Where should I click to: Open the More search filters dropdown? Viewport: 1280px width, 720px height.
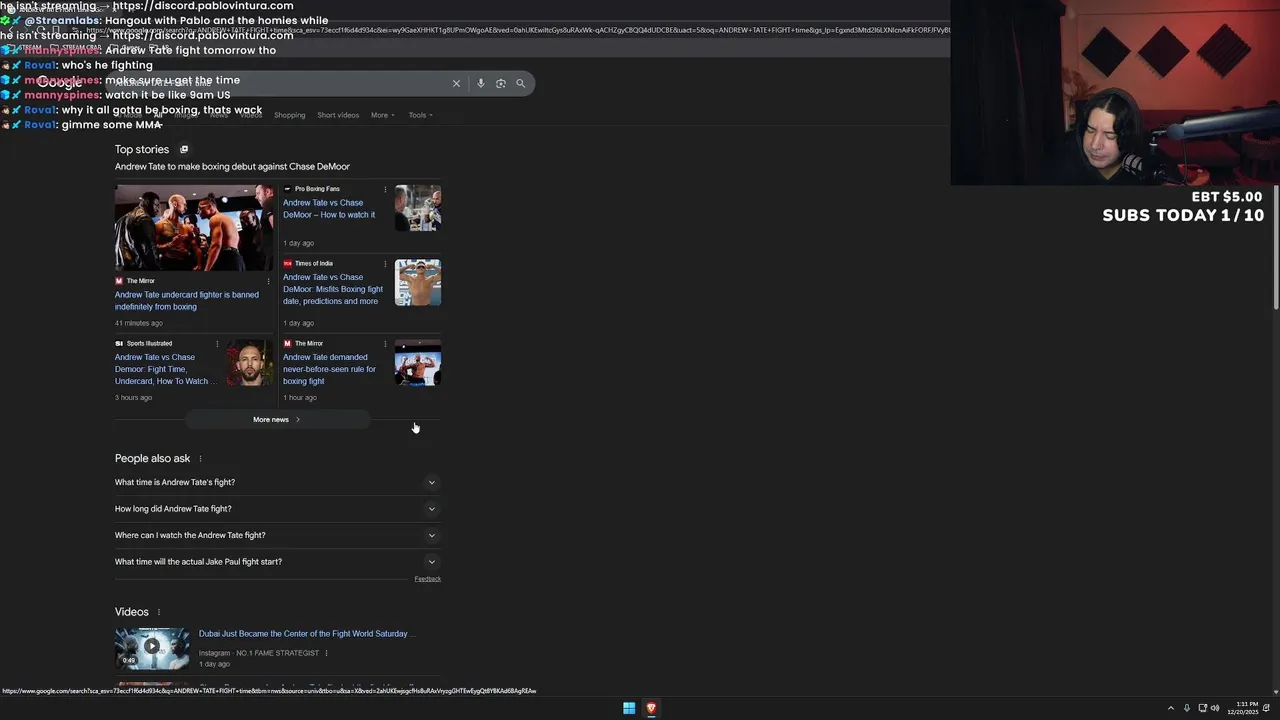pos(383,115)
